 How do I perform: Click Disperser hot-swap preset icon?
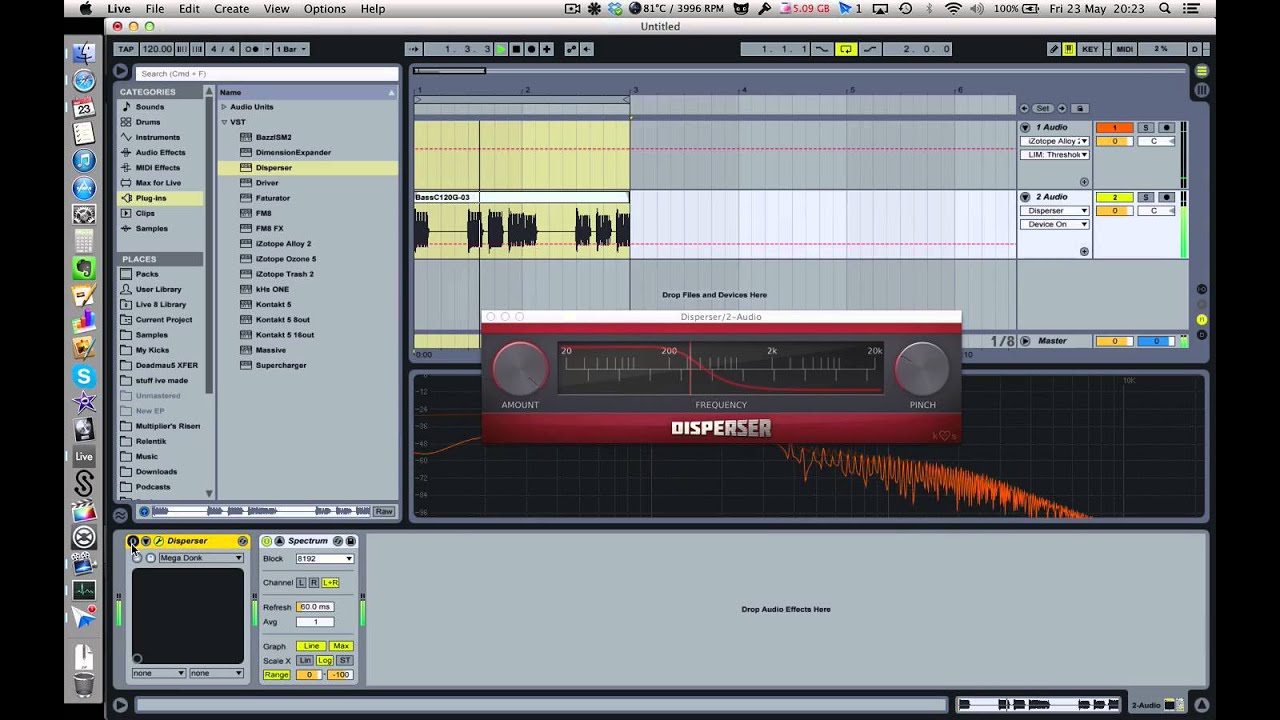coord(242,541)
